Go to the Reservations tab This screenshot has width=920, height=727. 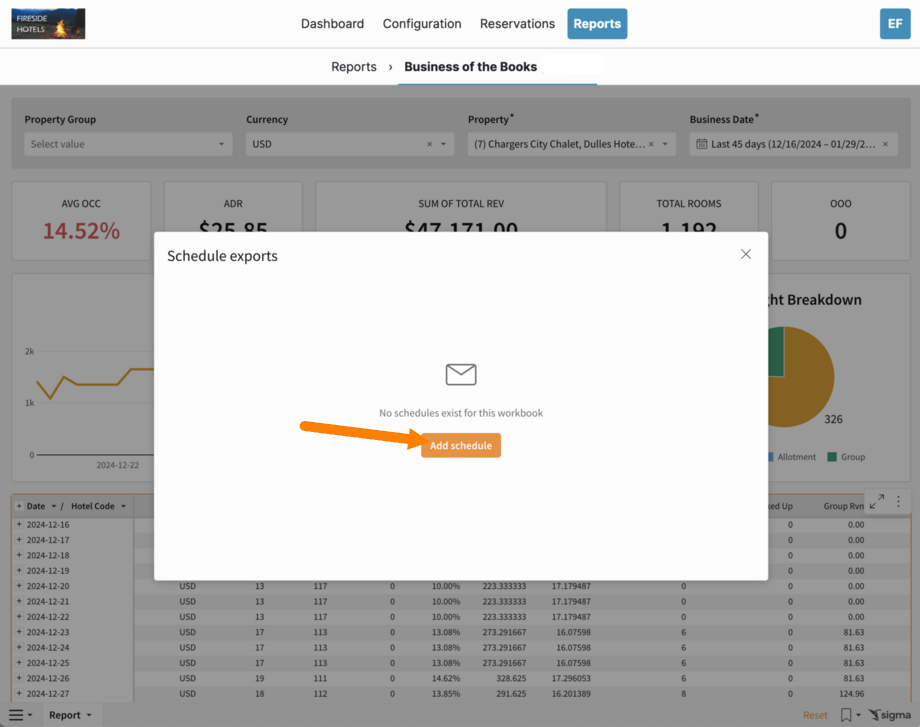pyautogui.click(x=517, y=24)
